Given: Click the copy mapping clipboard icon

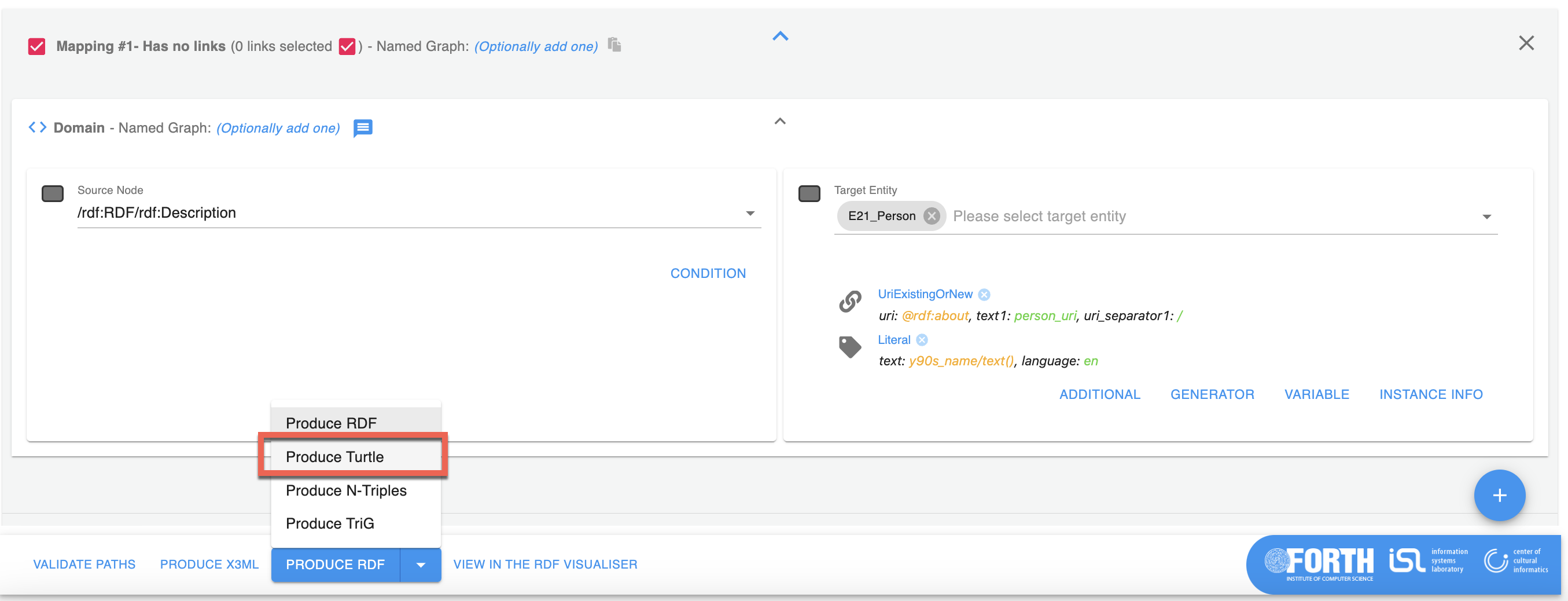Looking at the screenshot, I should click(614, 45).
